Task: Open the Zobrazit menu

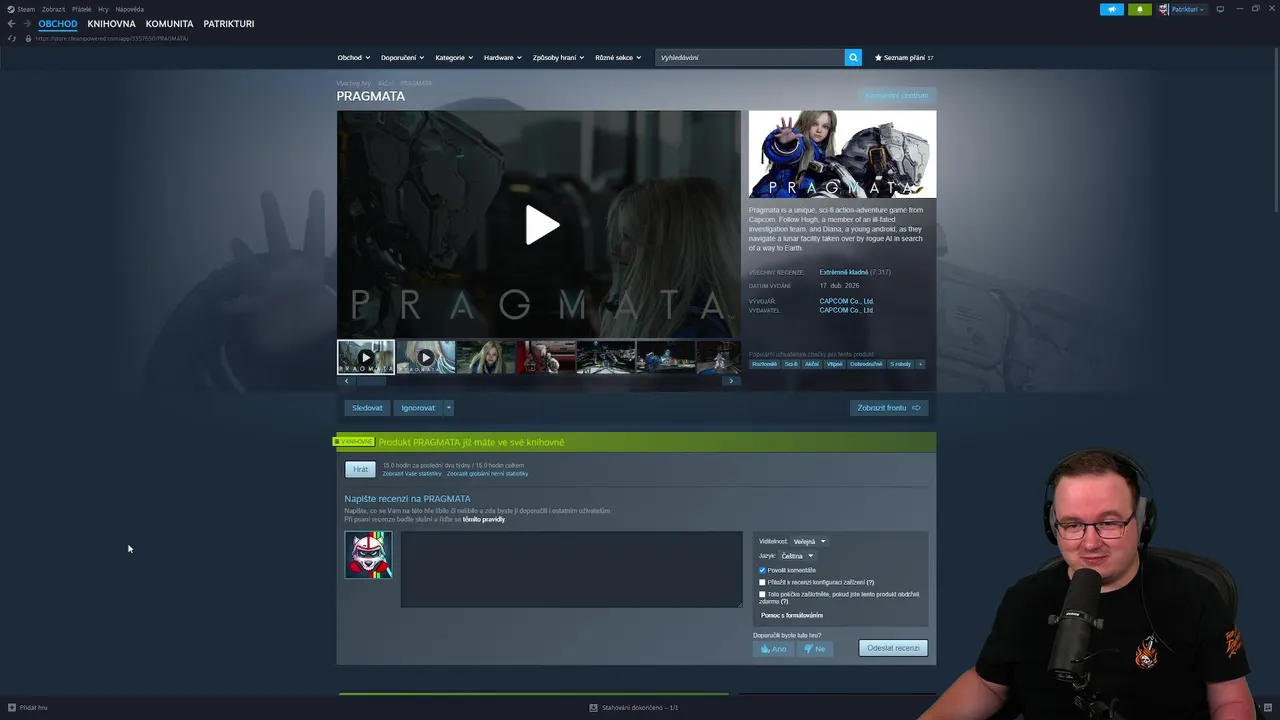Action: tap(53, 9)
